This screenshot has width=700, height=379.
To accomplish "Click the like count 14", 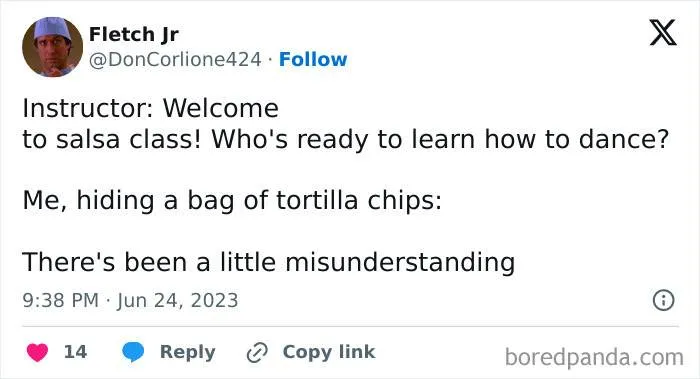I will coord(75,352).
